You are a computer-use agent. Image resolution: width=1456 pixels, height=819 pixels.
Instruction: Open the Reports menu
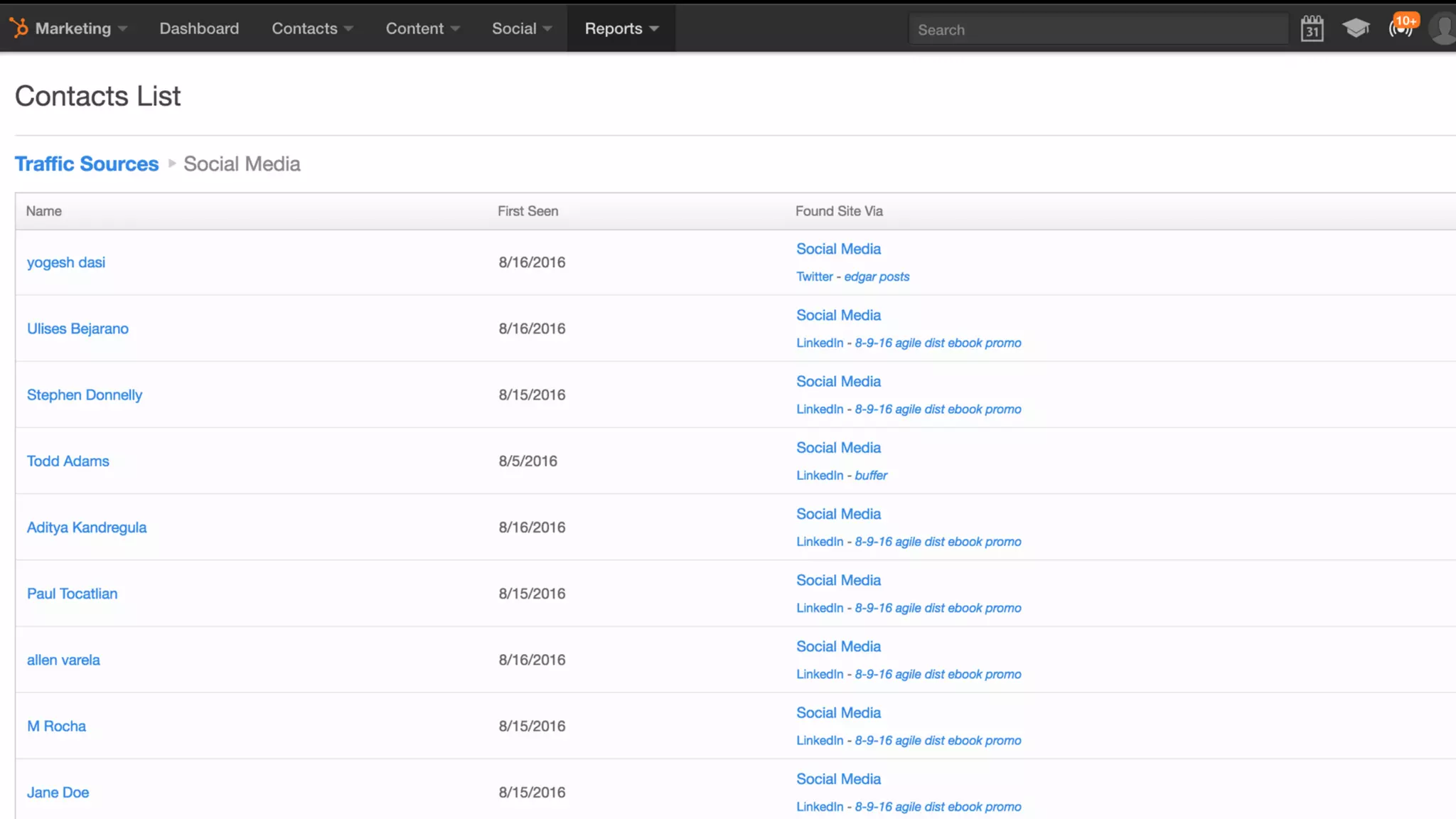[621, 28]
